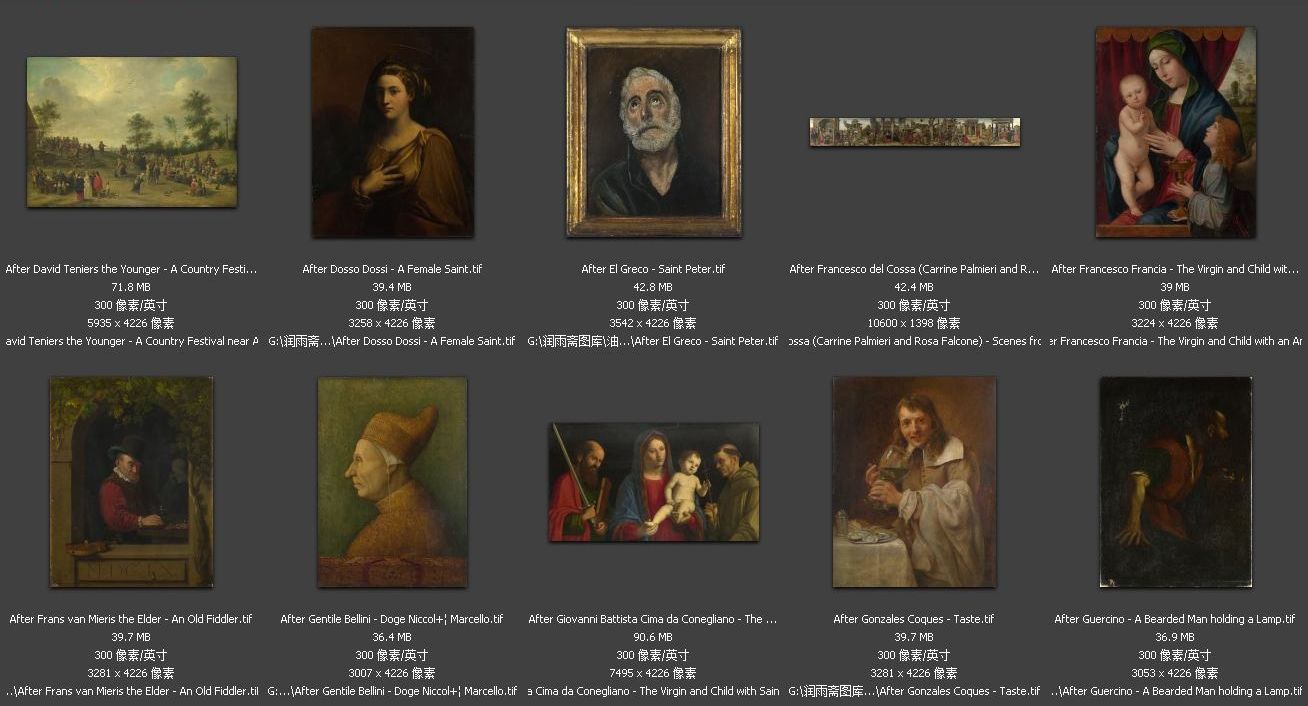Select the wide Francesco del Cossa strip thumbnail
Screen dimensions: 1308x706
[915, 132]
